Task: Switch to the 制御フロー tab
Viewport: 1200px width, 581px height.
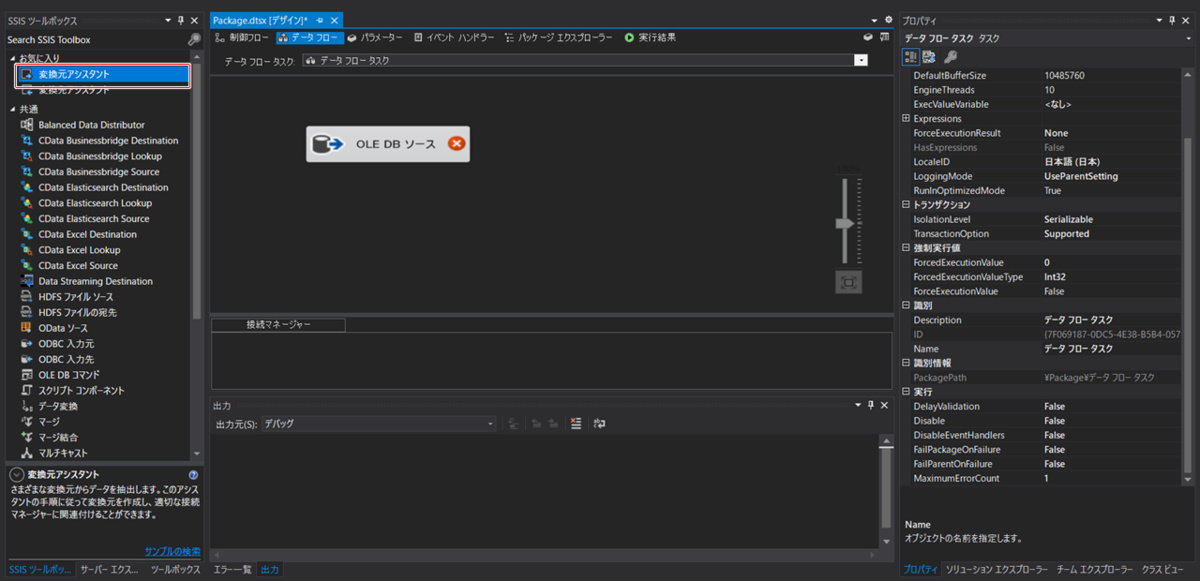Action: pos(241,37)
